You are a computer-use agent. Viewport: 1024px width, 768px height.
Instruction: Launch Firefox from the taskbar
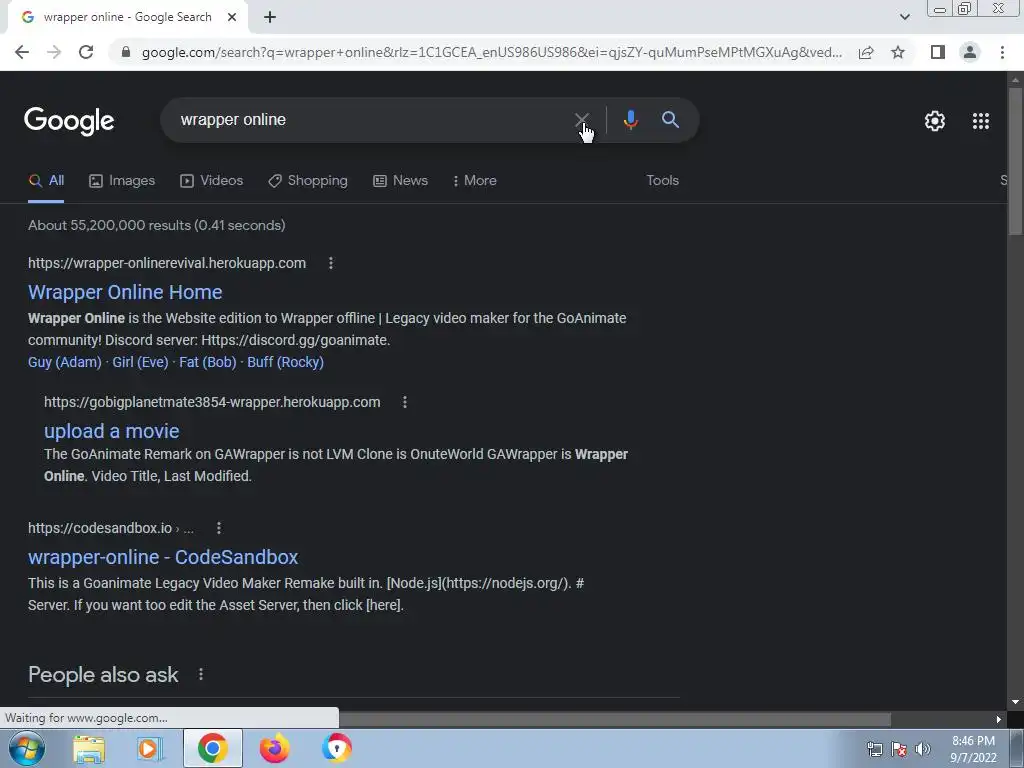click(274, 748)
